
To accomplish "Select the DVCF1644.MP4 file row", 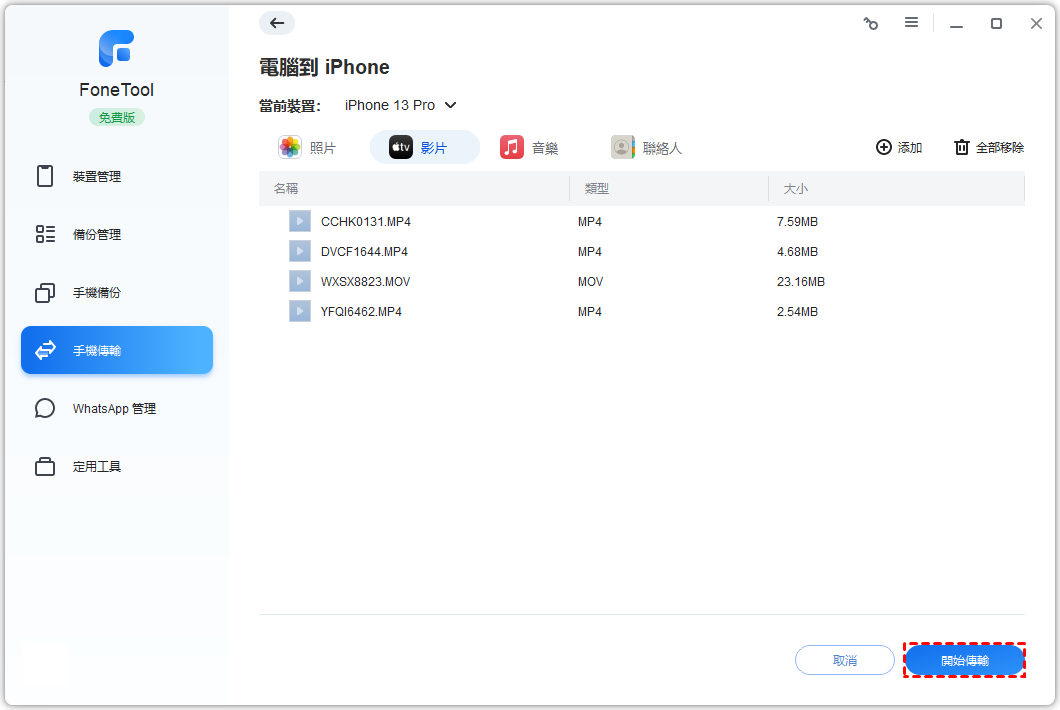I will pos(364,251).
